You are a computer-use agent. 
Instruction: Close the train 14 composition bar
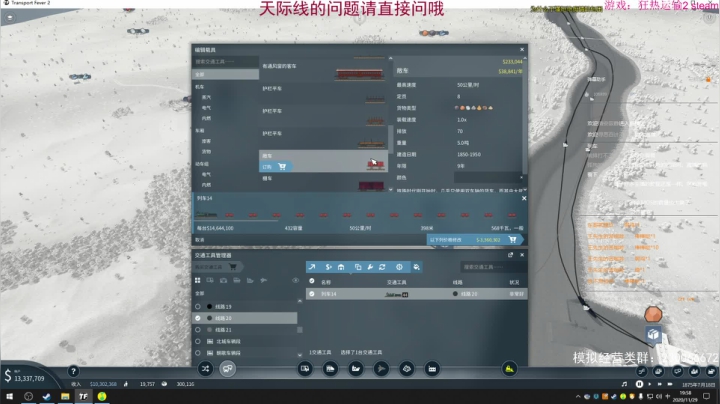524,198
